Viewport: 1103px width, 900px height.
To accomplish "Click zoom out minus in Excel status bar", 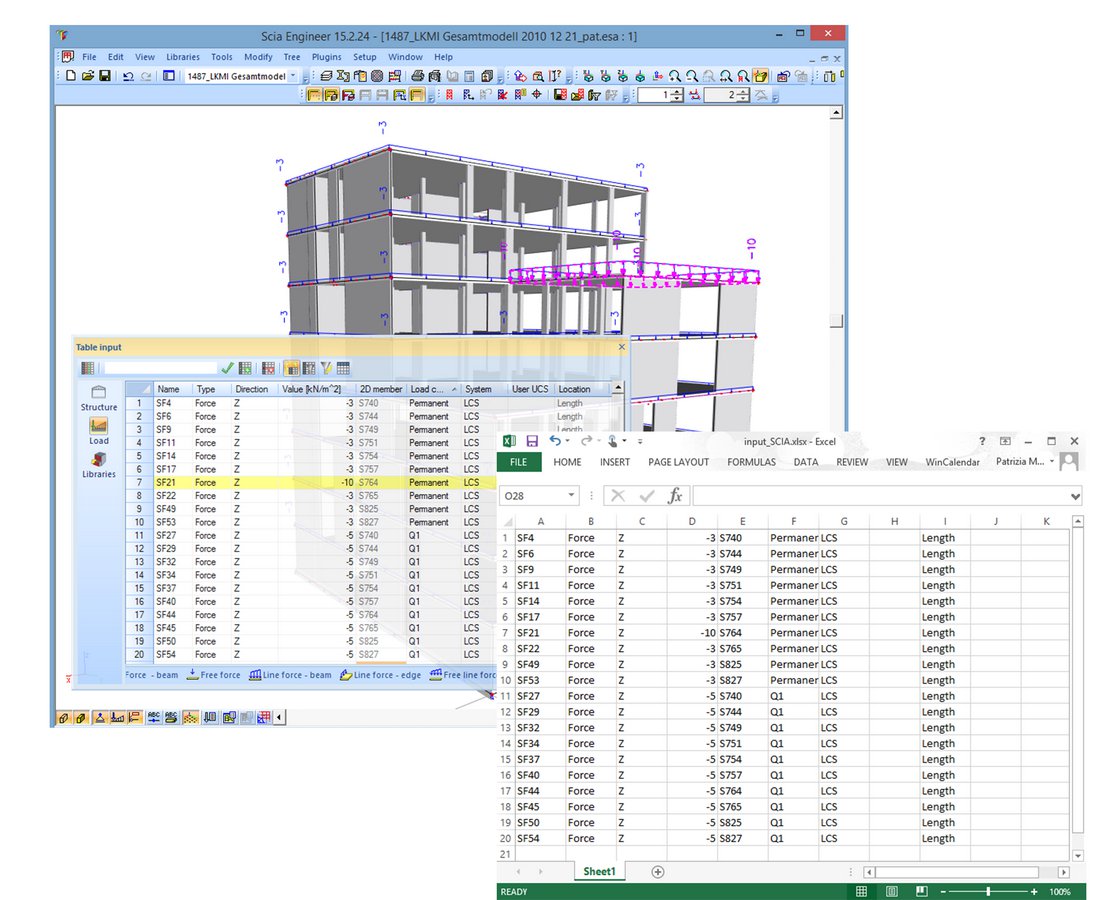I will [944, 892].
